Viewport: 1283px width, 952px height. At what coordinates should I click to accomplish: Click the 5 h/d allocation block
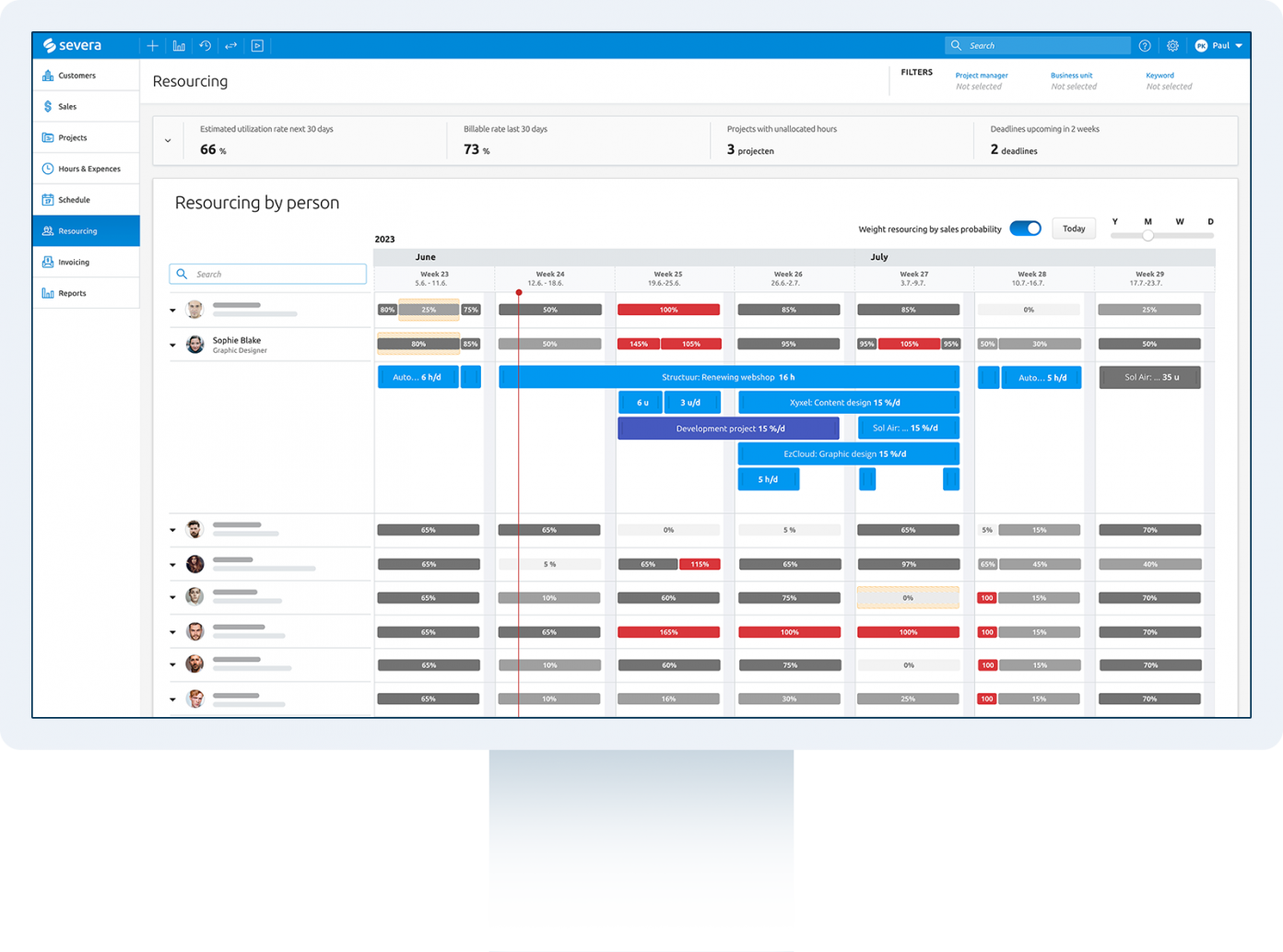tap(769, 479)
